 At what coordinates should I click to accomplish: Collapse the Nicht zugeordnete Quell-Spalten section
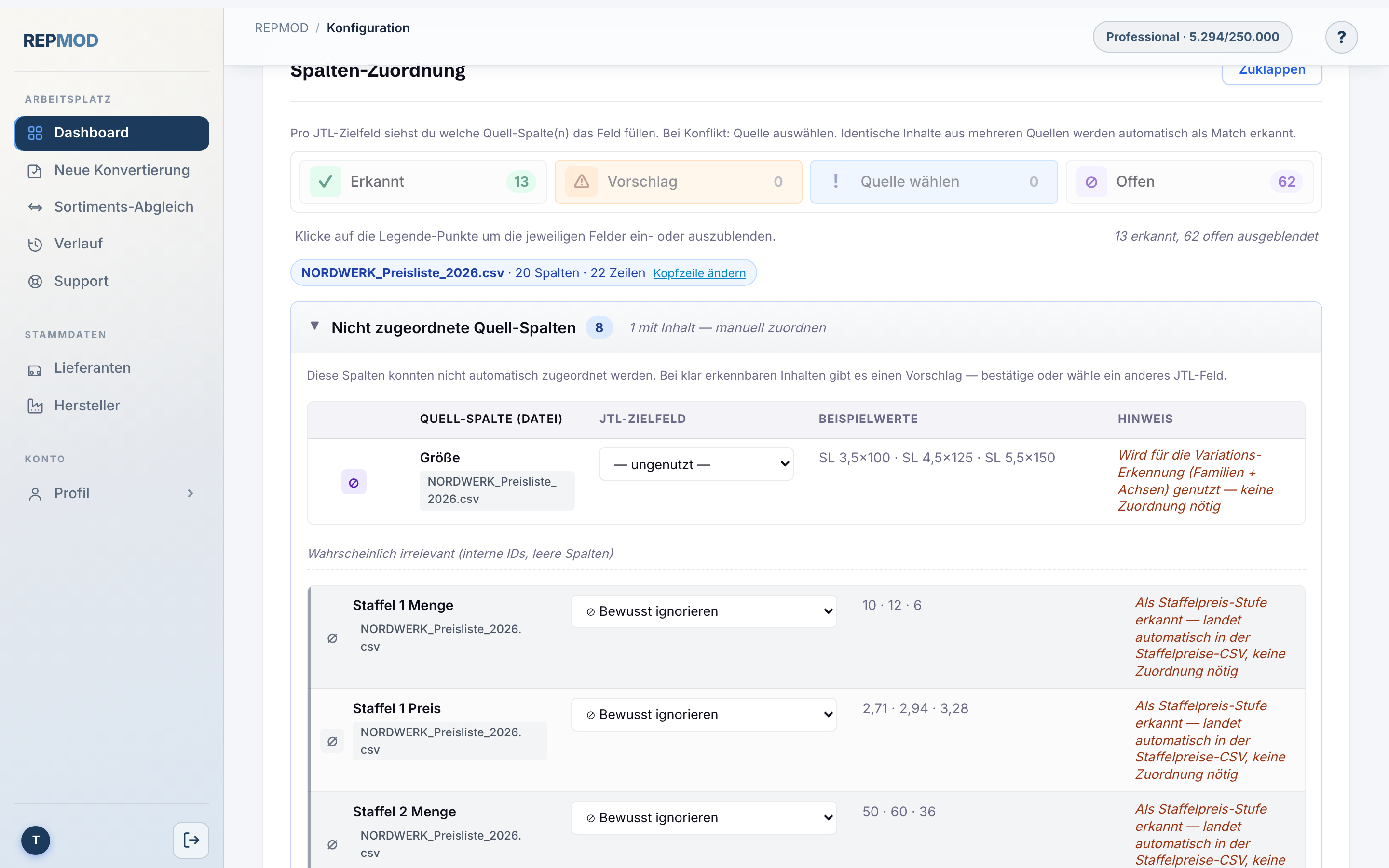click(x=314, y=326)
